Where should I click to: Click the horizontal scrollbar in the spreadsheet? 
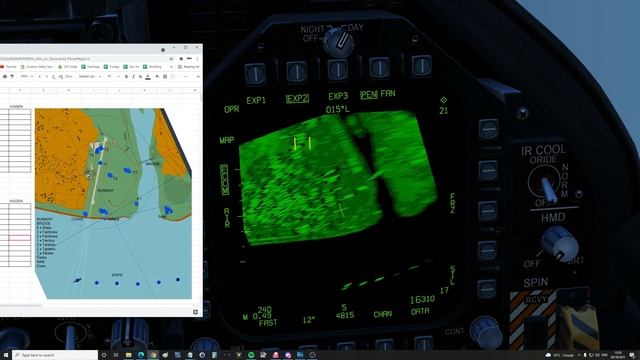coord(20,305)
